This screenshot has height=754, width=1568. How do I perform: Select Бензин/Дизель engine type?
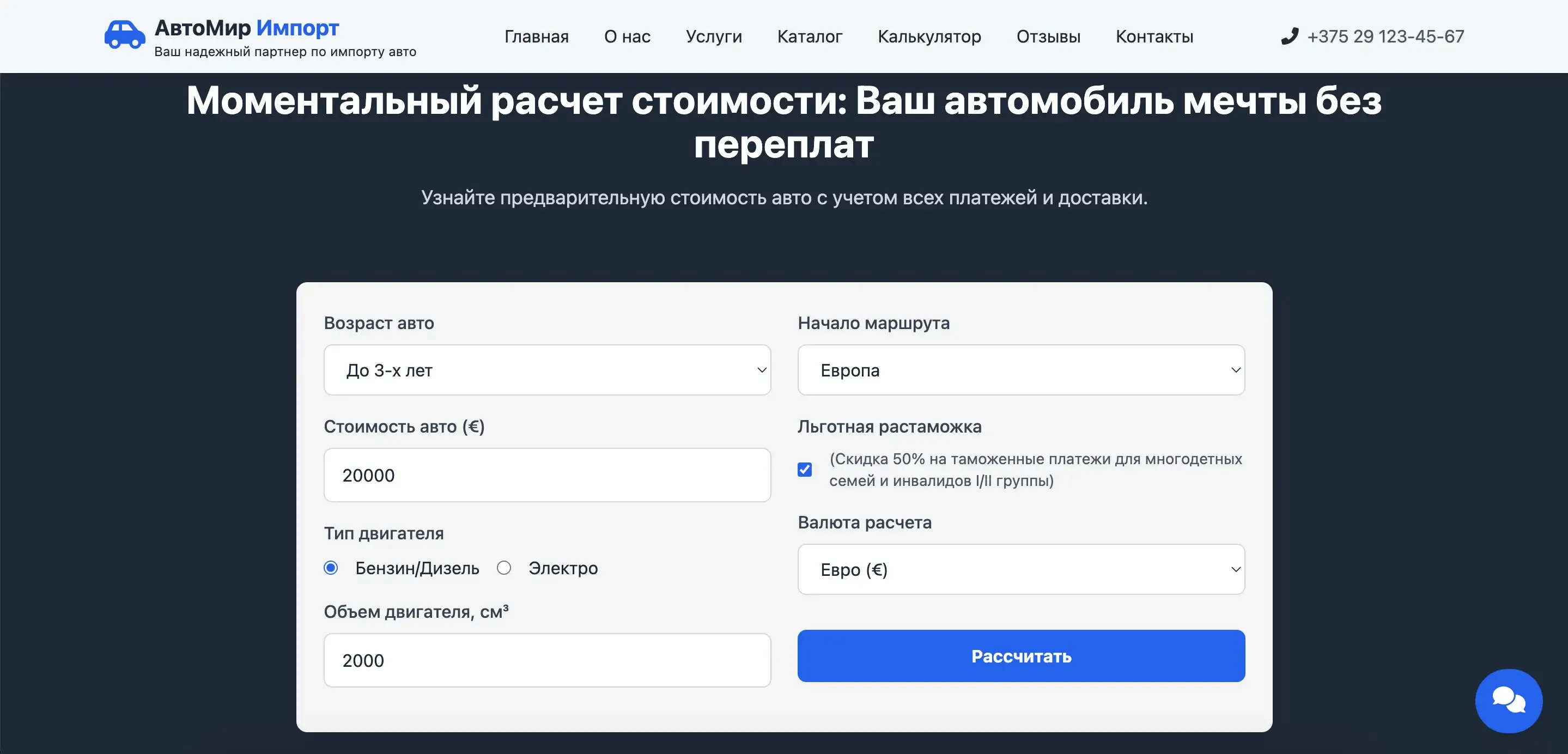pyautogui.click(x=331, y=568)
